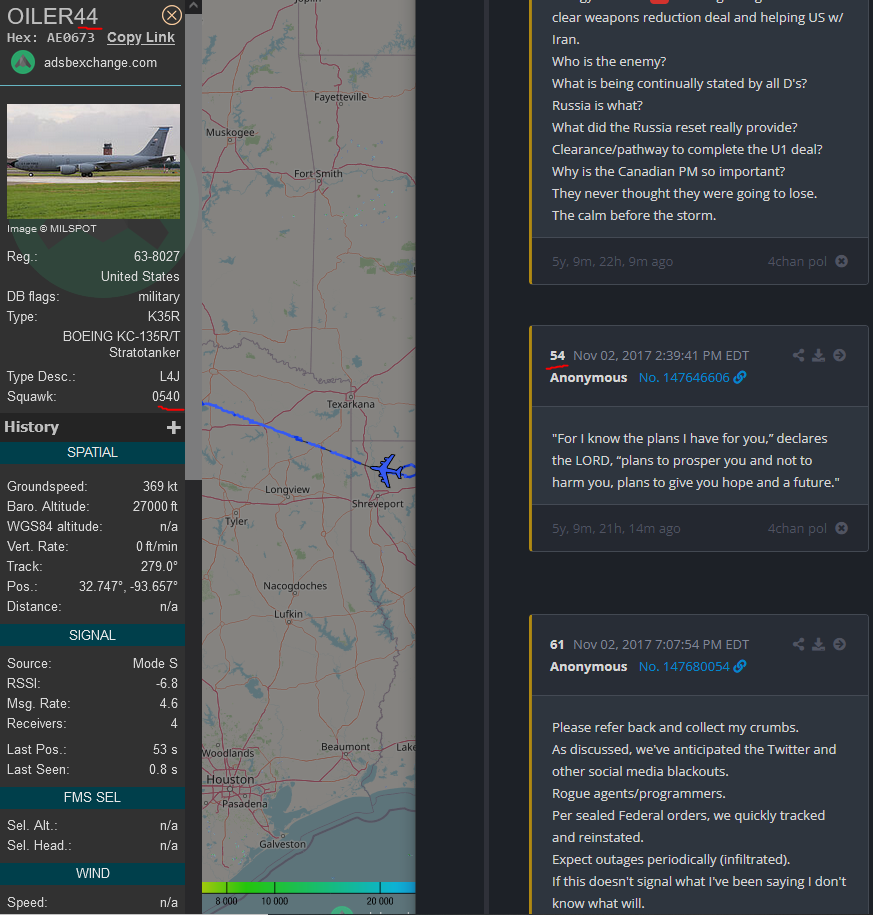The width and height of the screenshot is (873, 915).
Task: Click the 4chan pol label on post 54
Action: pyautogui.click(x=797, y=528)
